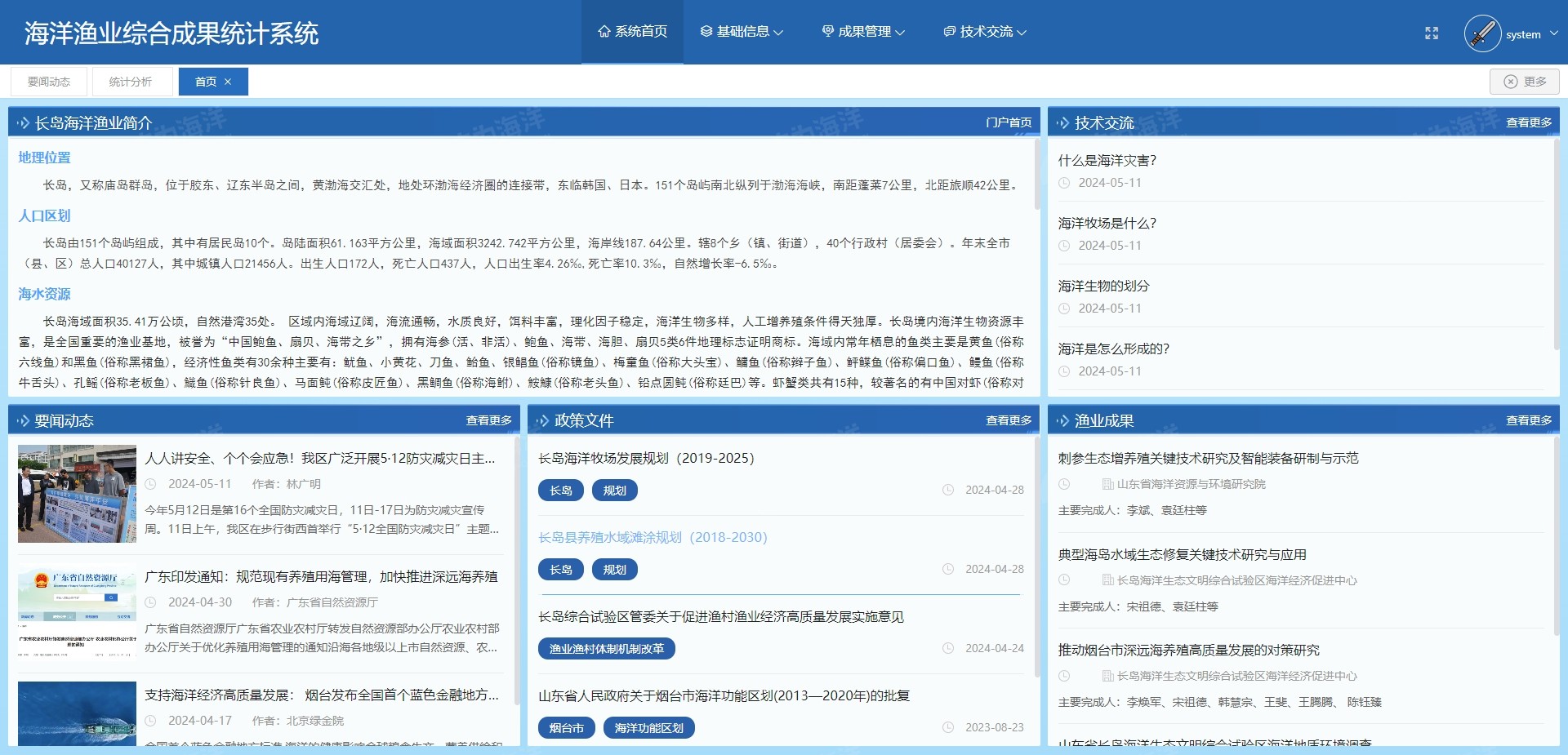1568x755 pixels.
Task: Click 查看更多 on the 政策文件 panel
Action: click(1012, 420)
